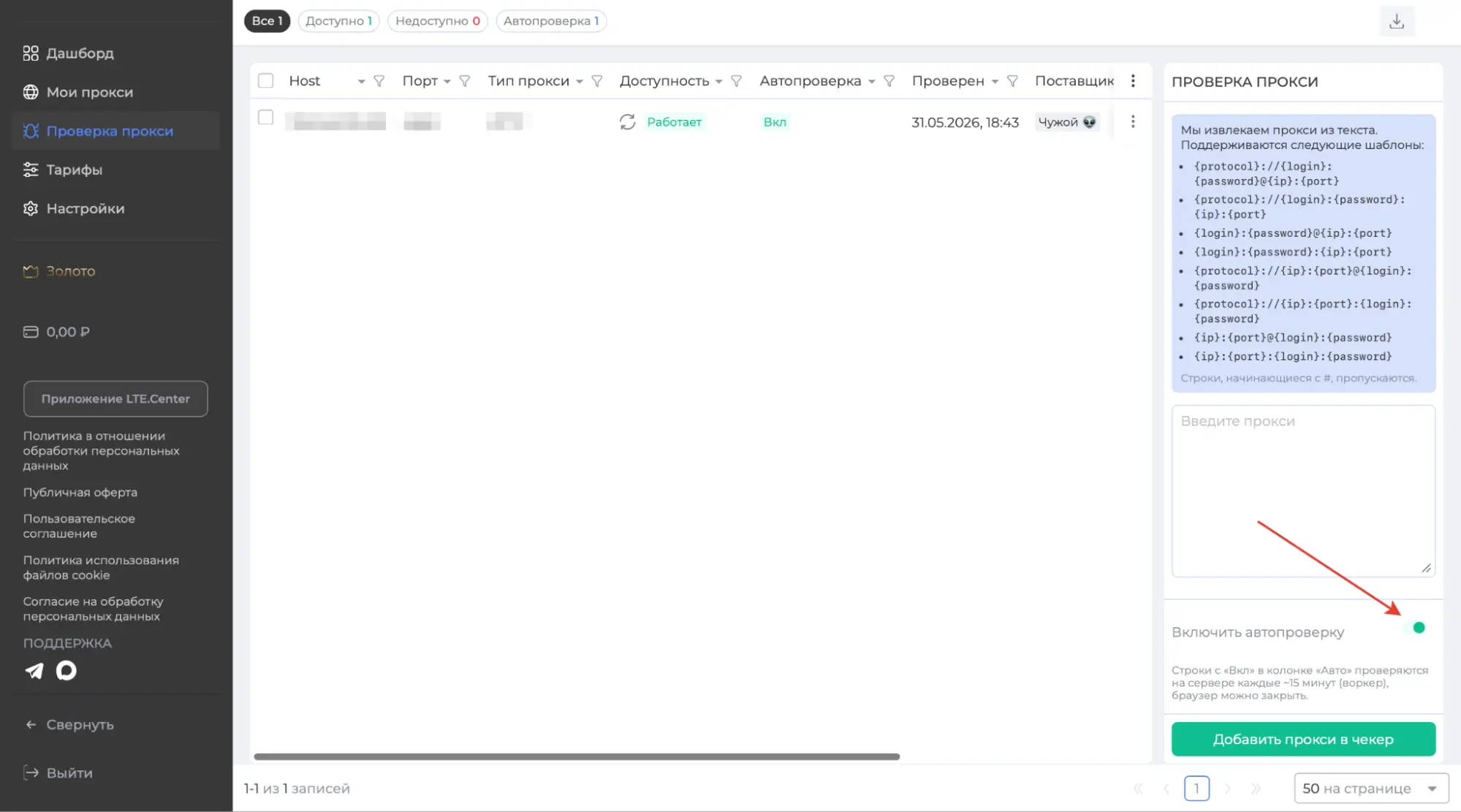Open Автопроверка column sort arrow

click(x=871, y=82)
